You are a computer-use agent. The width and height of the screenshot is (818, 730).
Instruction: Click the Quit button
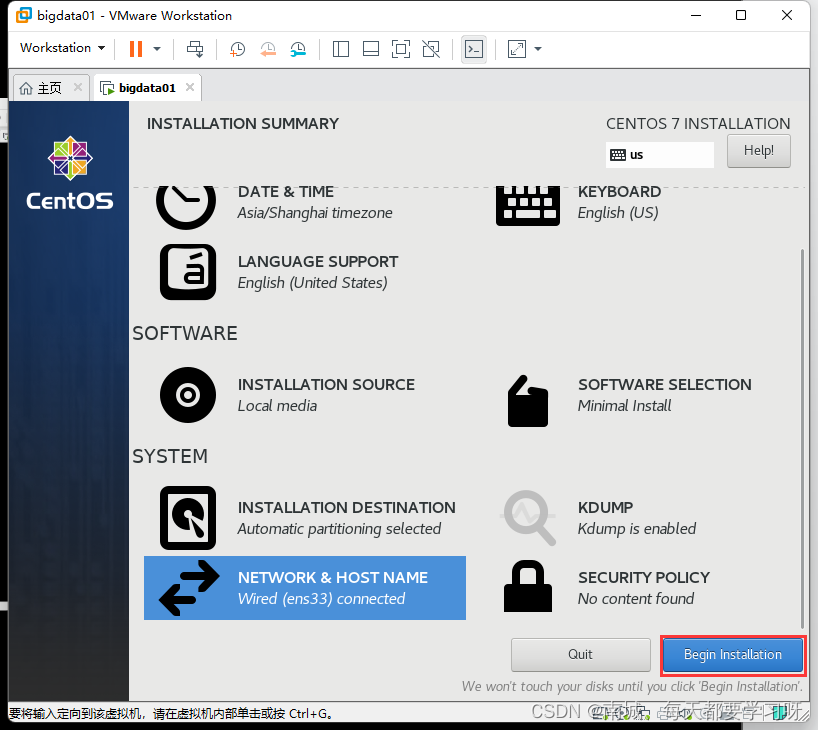coord(581,654)
